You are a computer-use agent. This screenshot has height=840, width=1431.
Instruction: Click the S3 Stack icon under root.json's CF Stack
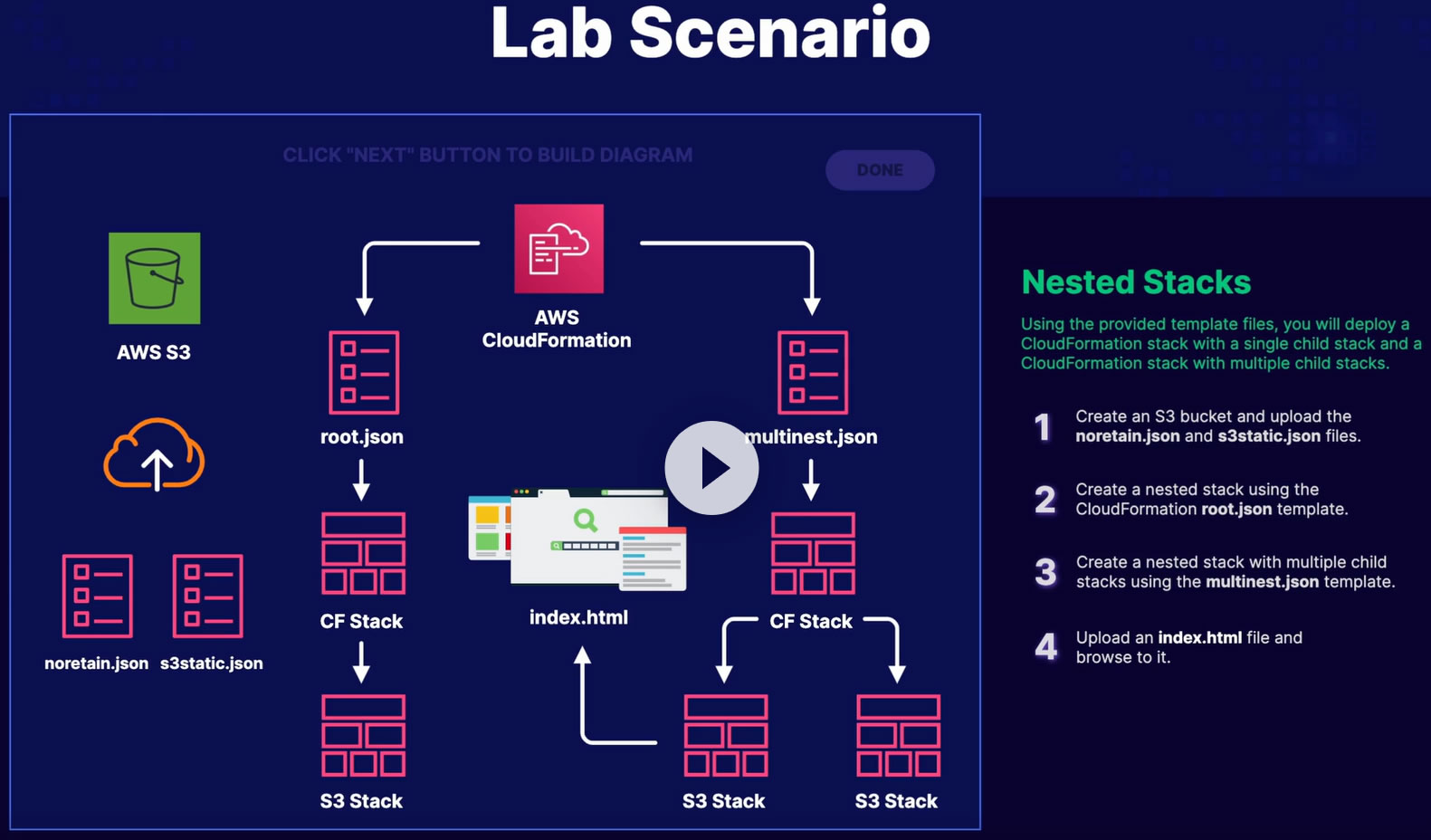click(x=364, y=735)
